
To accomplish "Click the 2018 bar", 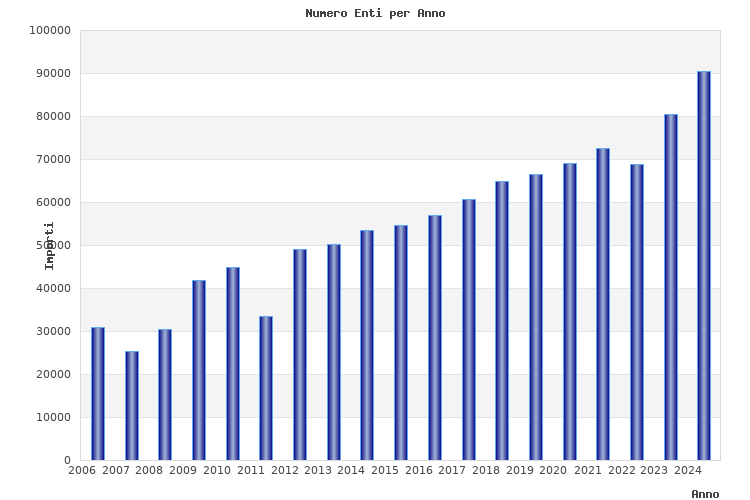I will click(502, 321).
